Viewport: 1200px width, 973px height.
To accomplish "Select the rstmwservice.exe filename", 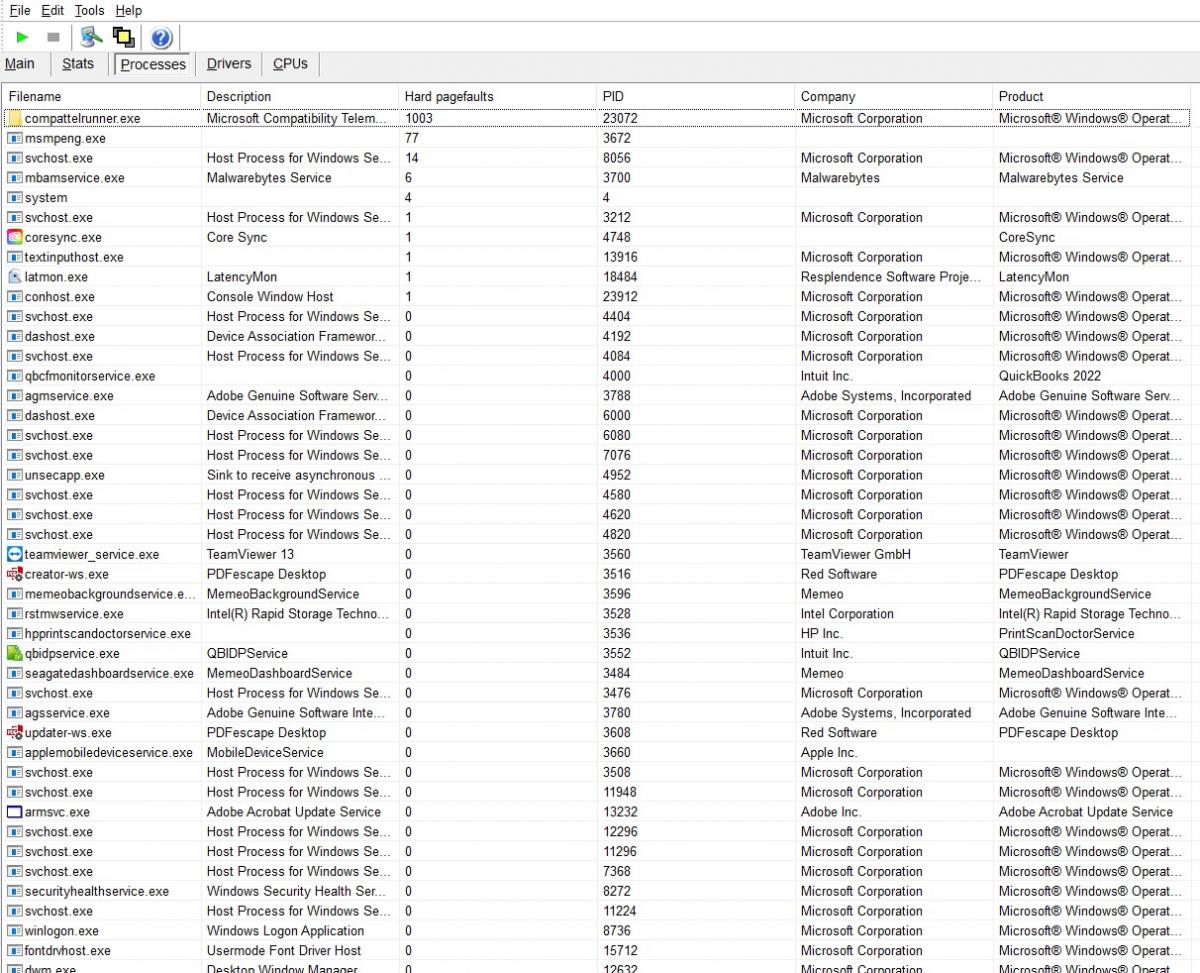I will pyautogui.click(x=74, y=614).
